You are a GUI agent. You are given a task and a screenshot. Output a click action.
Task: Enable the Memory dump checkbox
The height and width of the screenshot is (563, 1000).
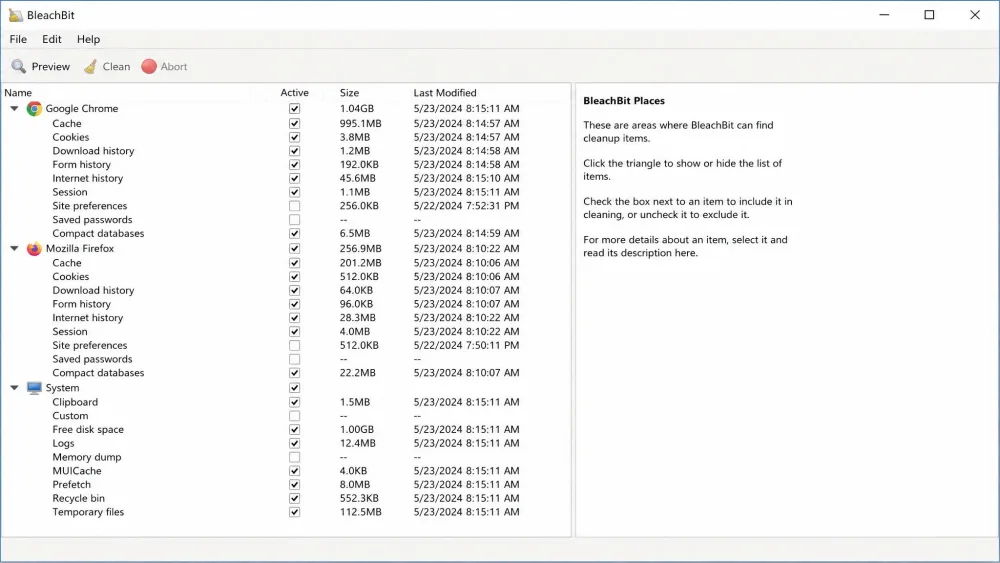pyautogui.click(x=294, y=457)
